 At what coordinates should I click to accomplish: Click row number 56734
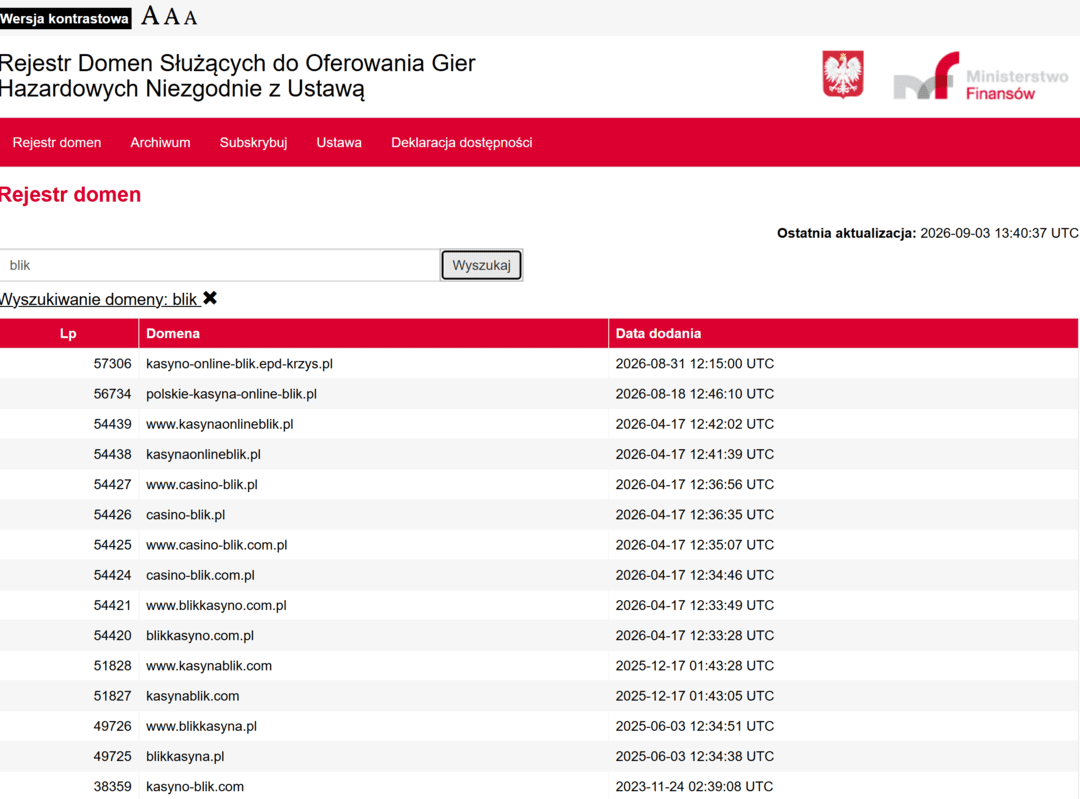click(x=112, y=394)
